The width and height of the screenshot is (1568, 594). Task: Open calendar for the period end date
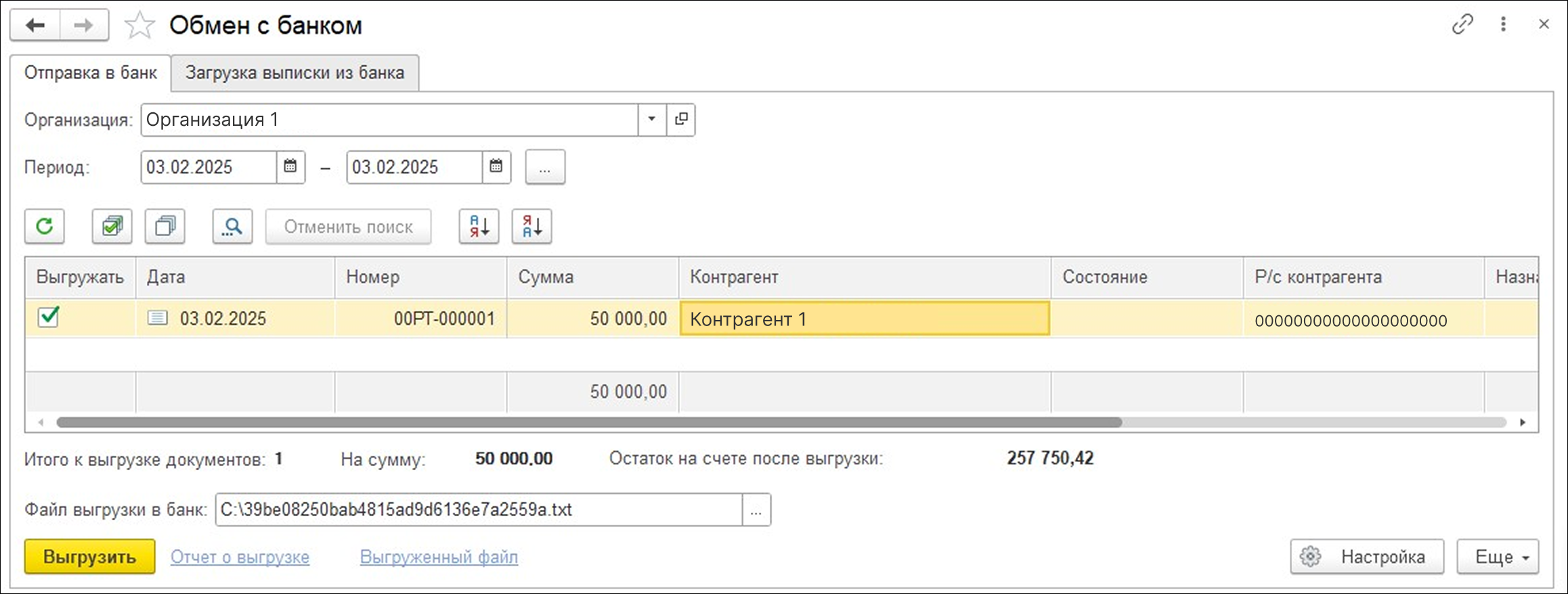(x=496, y=166)
